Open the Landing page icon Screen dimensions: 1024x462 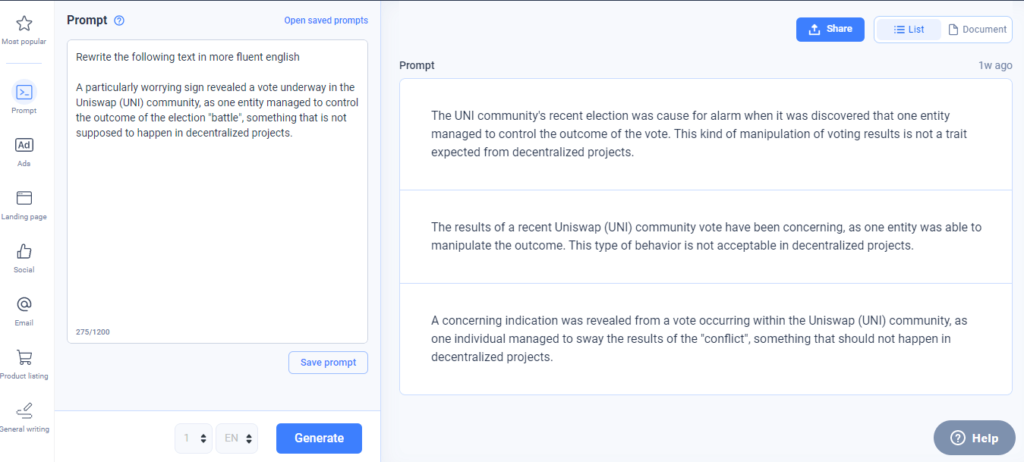[x=24, y=198]
